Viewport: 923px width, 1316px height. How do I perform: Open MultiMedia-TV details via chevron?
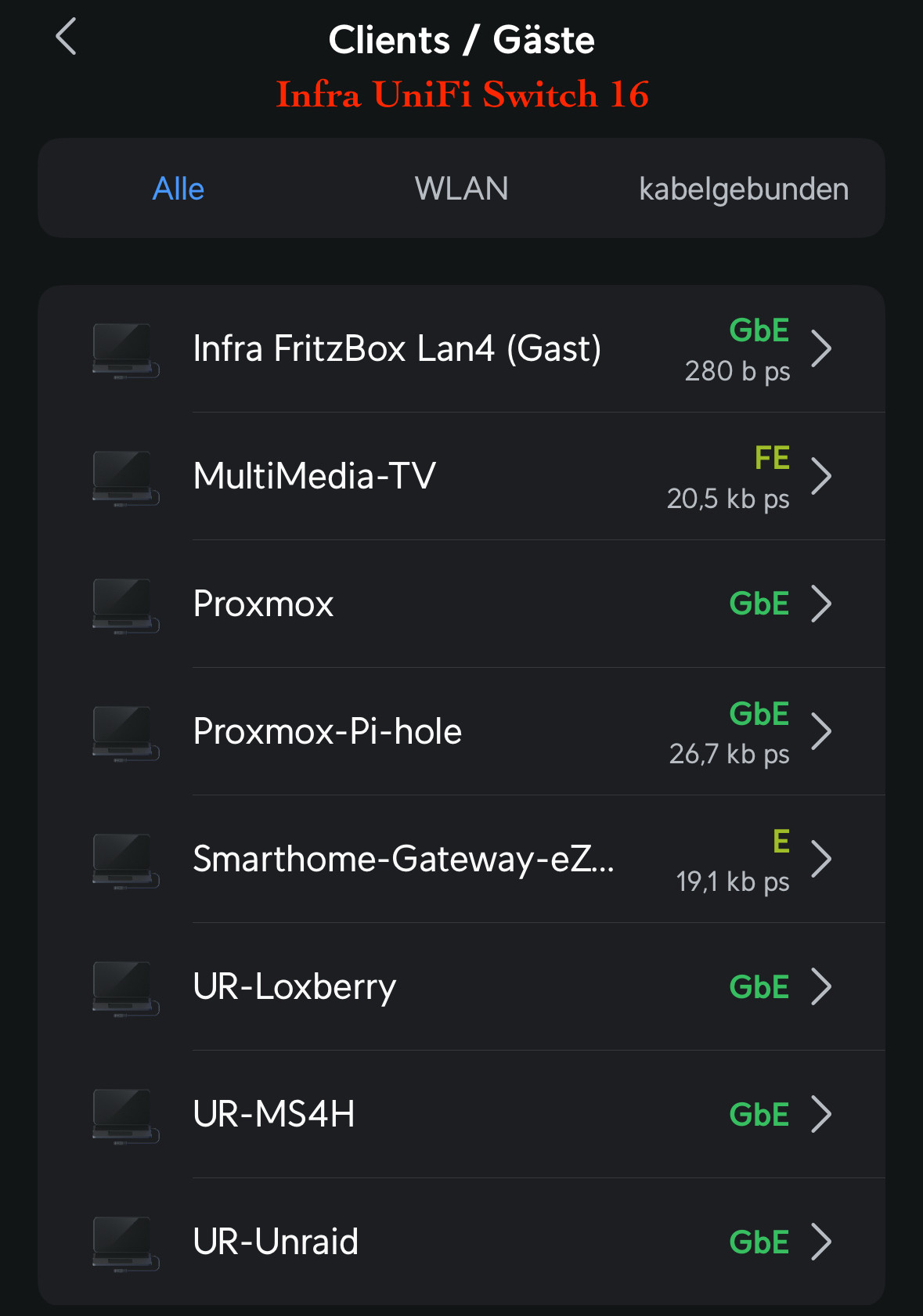(x=820, y=476)
